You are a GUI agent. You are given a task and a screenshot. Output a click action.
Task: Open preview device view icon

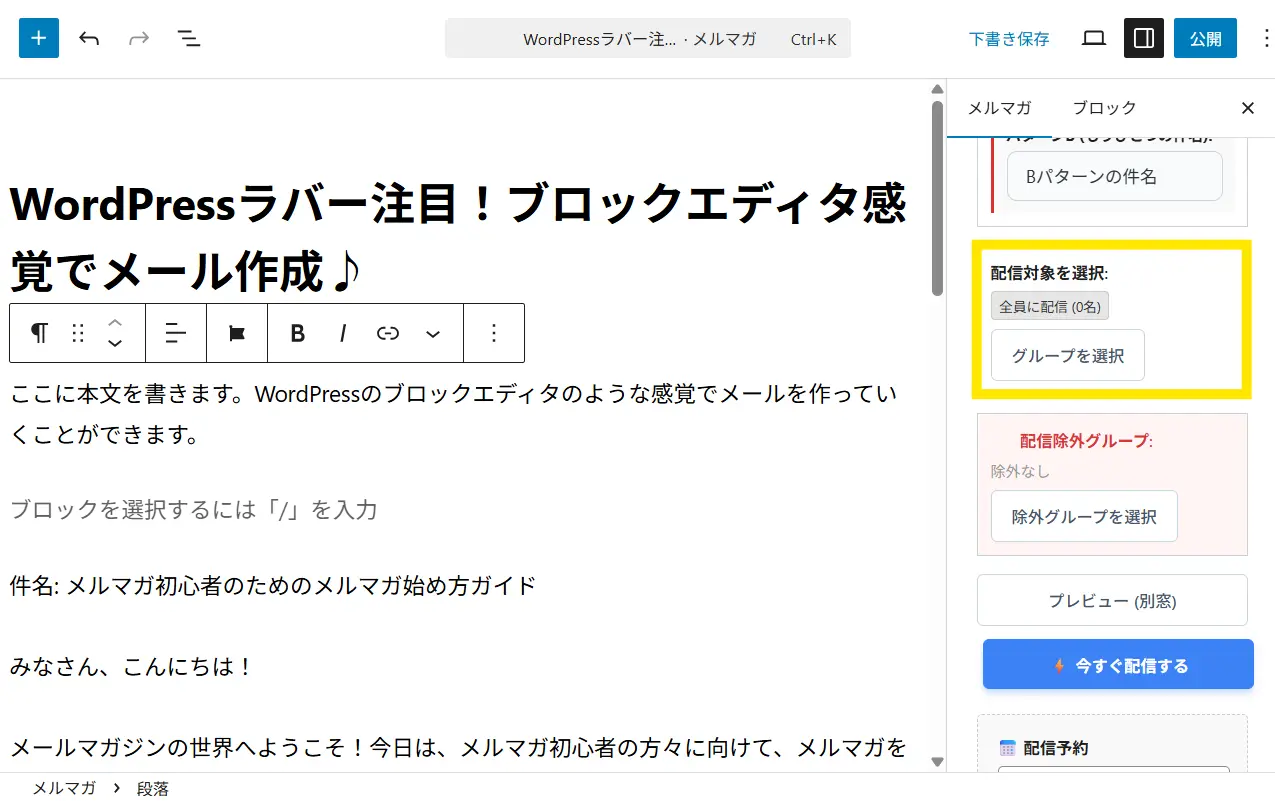point(1094,39)
